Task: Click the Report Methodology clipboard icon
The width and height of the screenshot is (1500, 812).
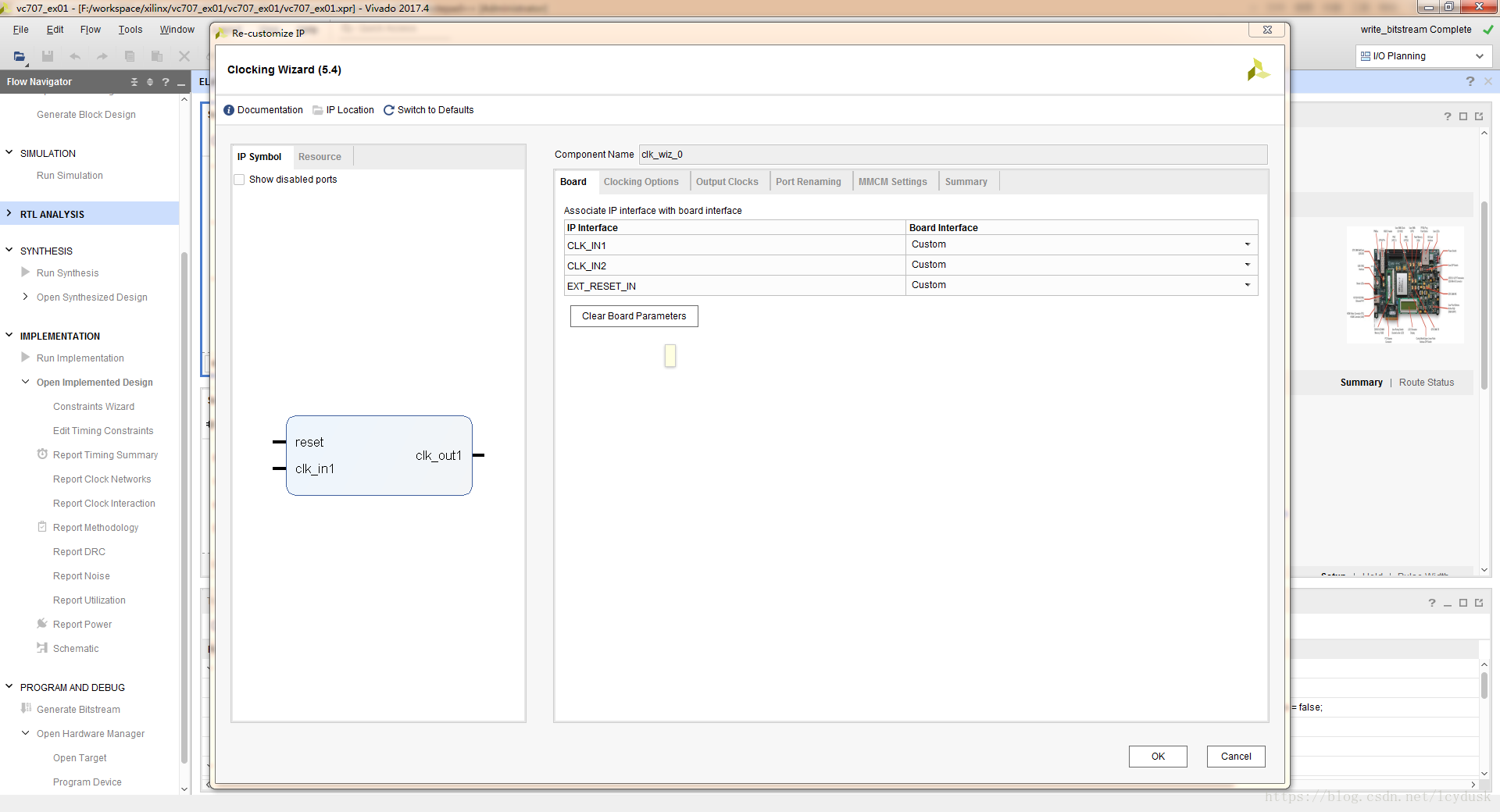Action: click(x=42, y=527)
